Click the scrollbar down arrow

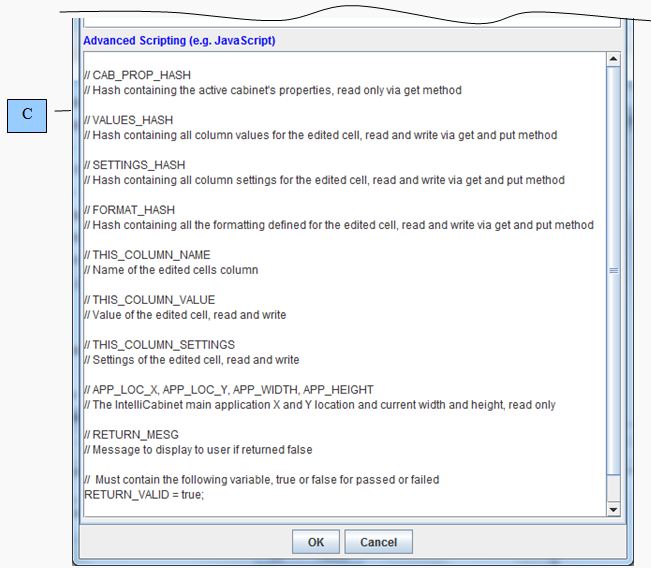pyautogui.click(x=613, y=510)
